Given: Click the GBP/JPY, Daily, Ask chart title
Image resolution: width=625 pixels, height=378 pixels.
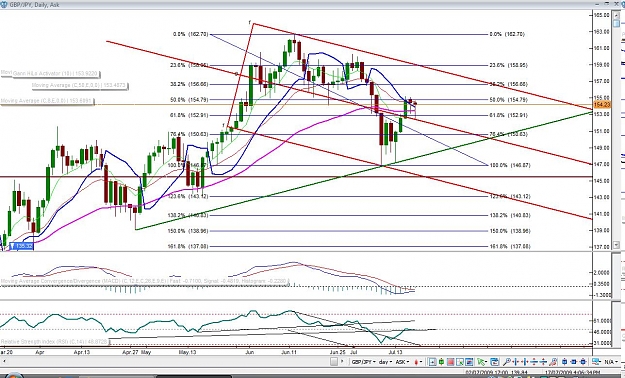Looking at the screenshot, I should [x=34, y=5].
